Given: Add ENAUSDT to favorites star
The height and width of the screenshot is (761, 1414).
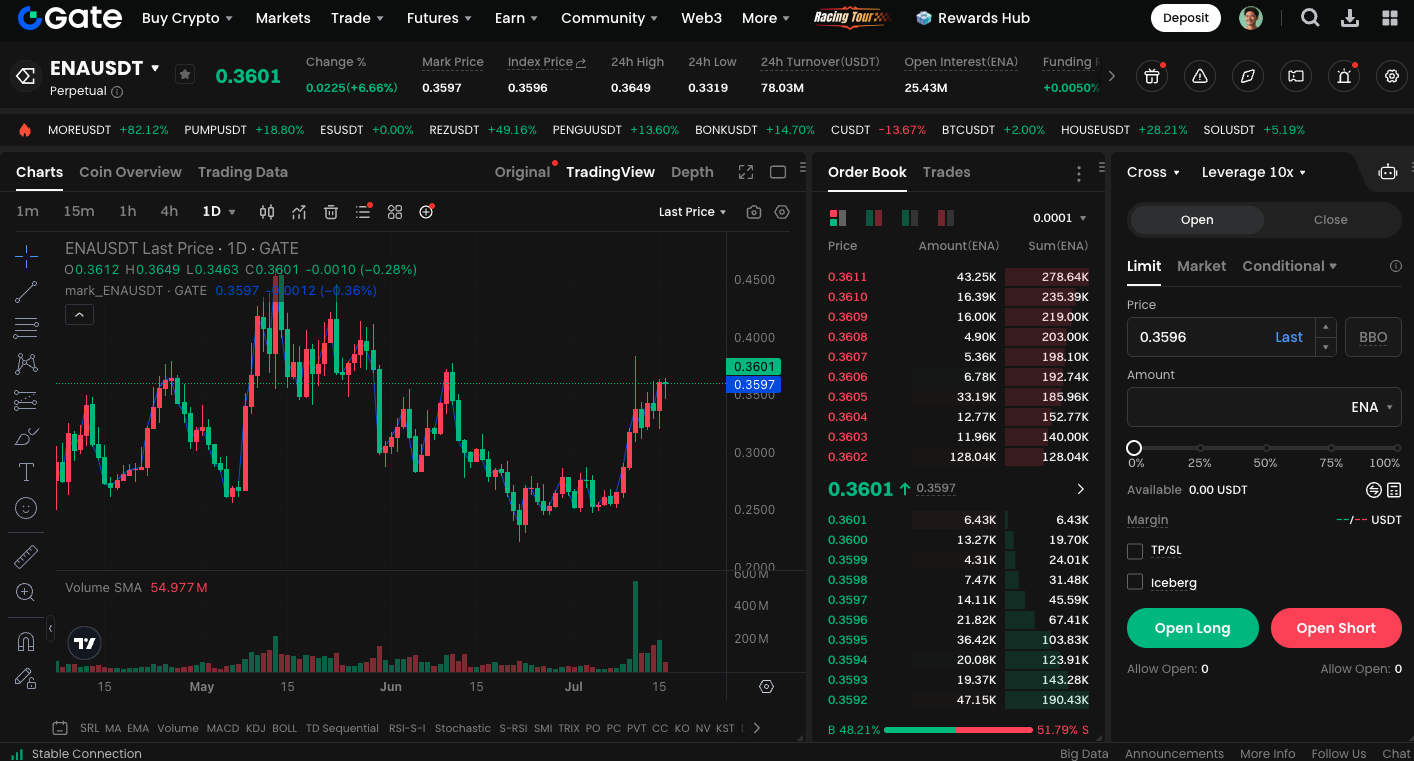Looking at the screenshot, I should (185, 74).
